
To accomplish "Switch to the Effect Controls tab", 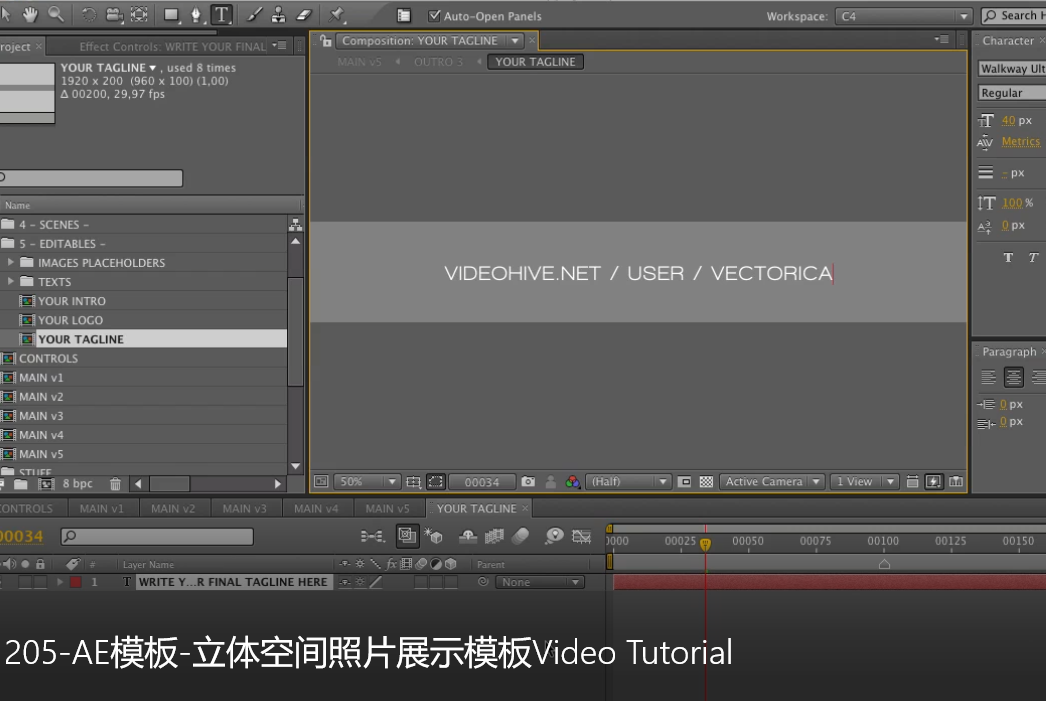I will pyautogui.click(x=172, y=47).
